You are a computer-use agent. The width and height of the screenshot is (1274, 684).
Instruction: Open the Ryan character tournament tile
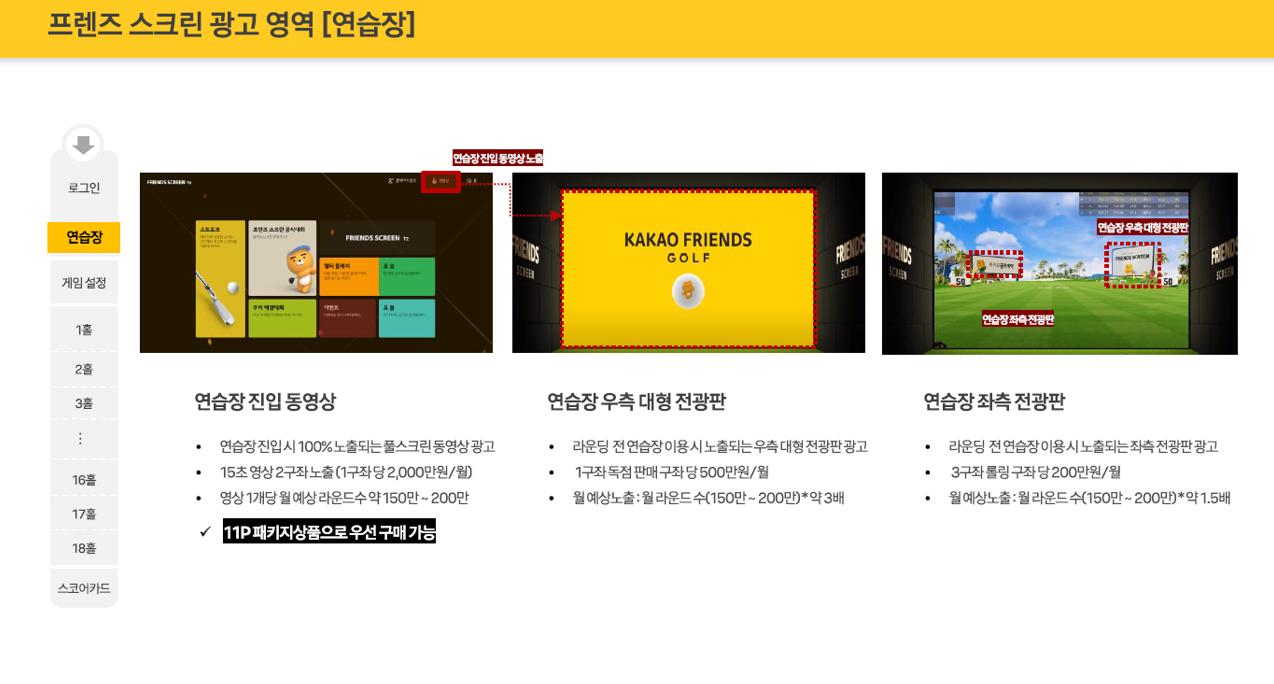283,258
